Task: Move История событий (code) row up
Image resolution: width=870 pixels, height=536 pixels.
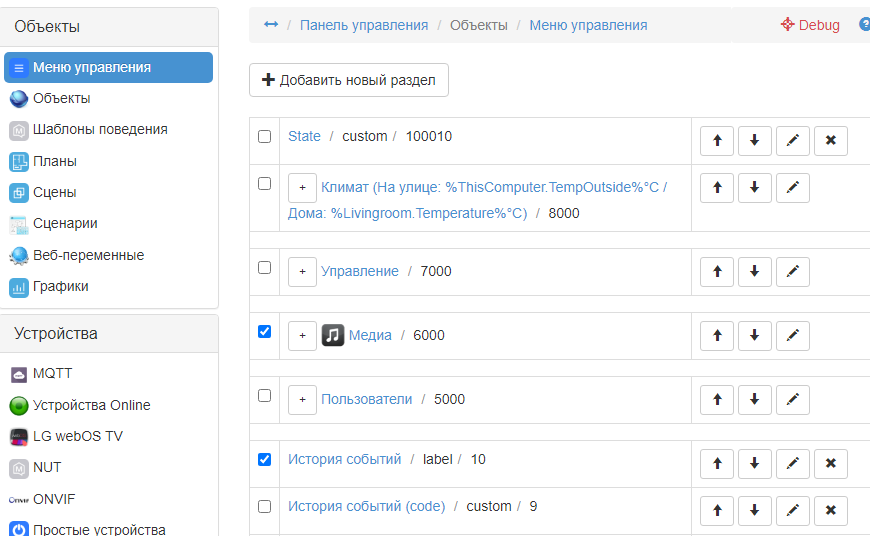Action: pyautogui.click(x=717, y=510)
